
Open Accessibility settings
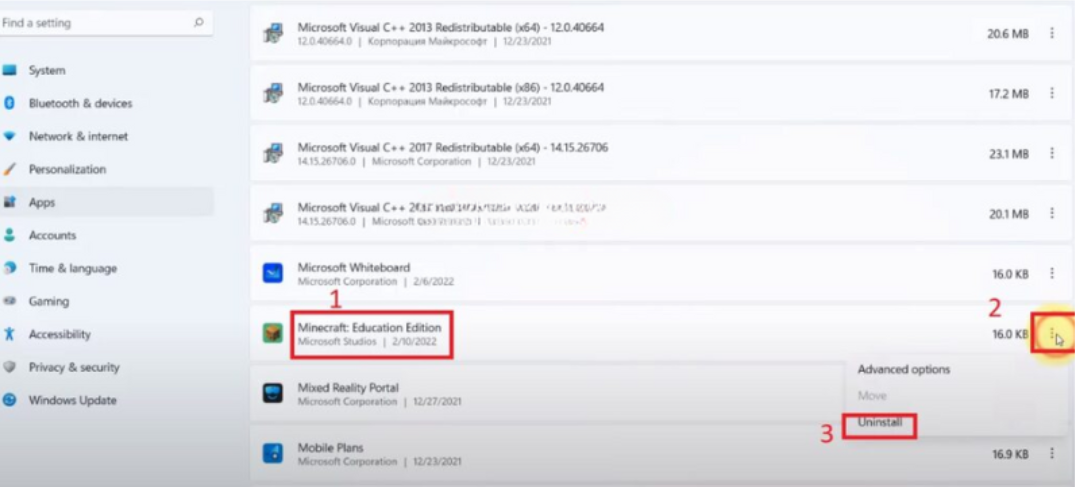pyautogui.click(x=60, y=334)
